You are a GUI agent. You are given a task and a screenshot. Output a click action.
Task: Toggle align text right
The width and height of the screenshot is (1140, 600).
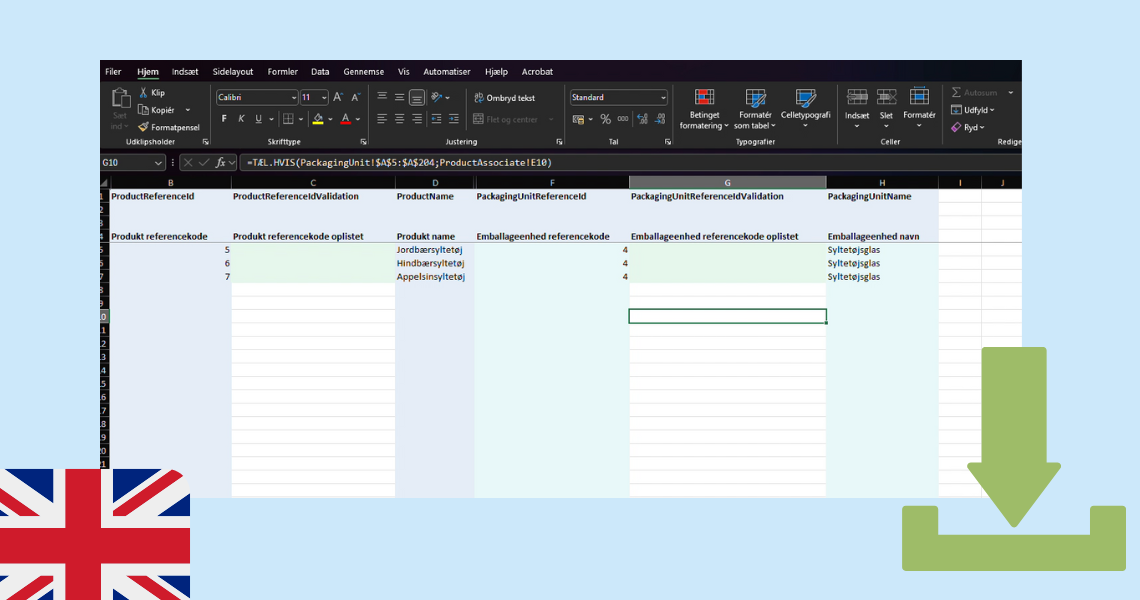point(417,119)
